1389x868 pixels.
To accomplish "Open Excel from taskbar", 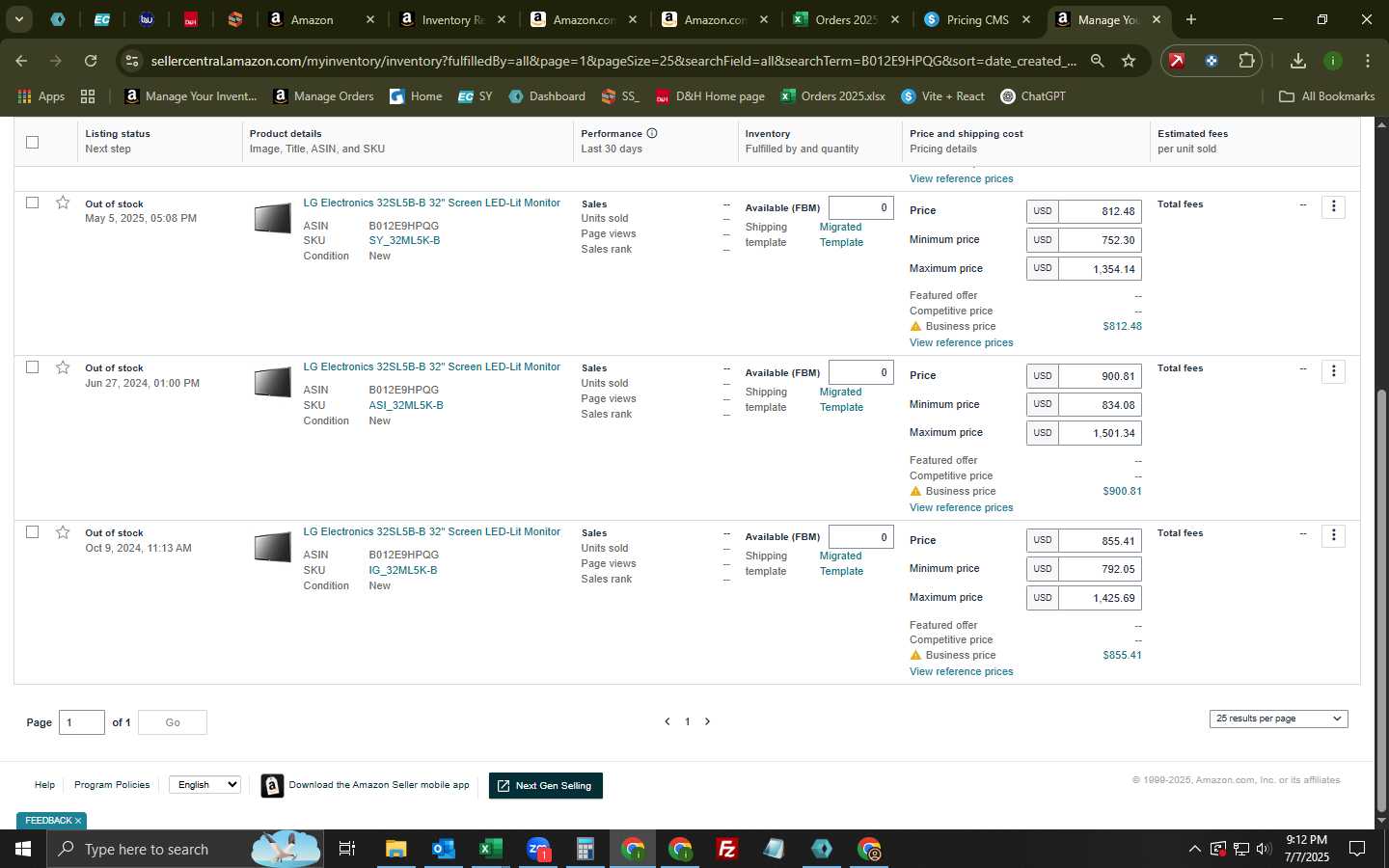I will pyautogui.click(x=490, y=849).
